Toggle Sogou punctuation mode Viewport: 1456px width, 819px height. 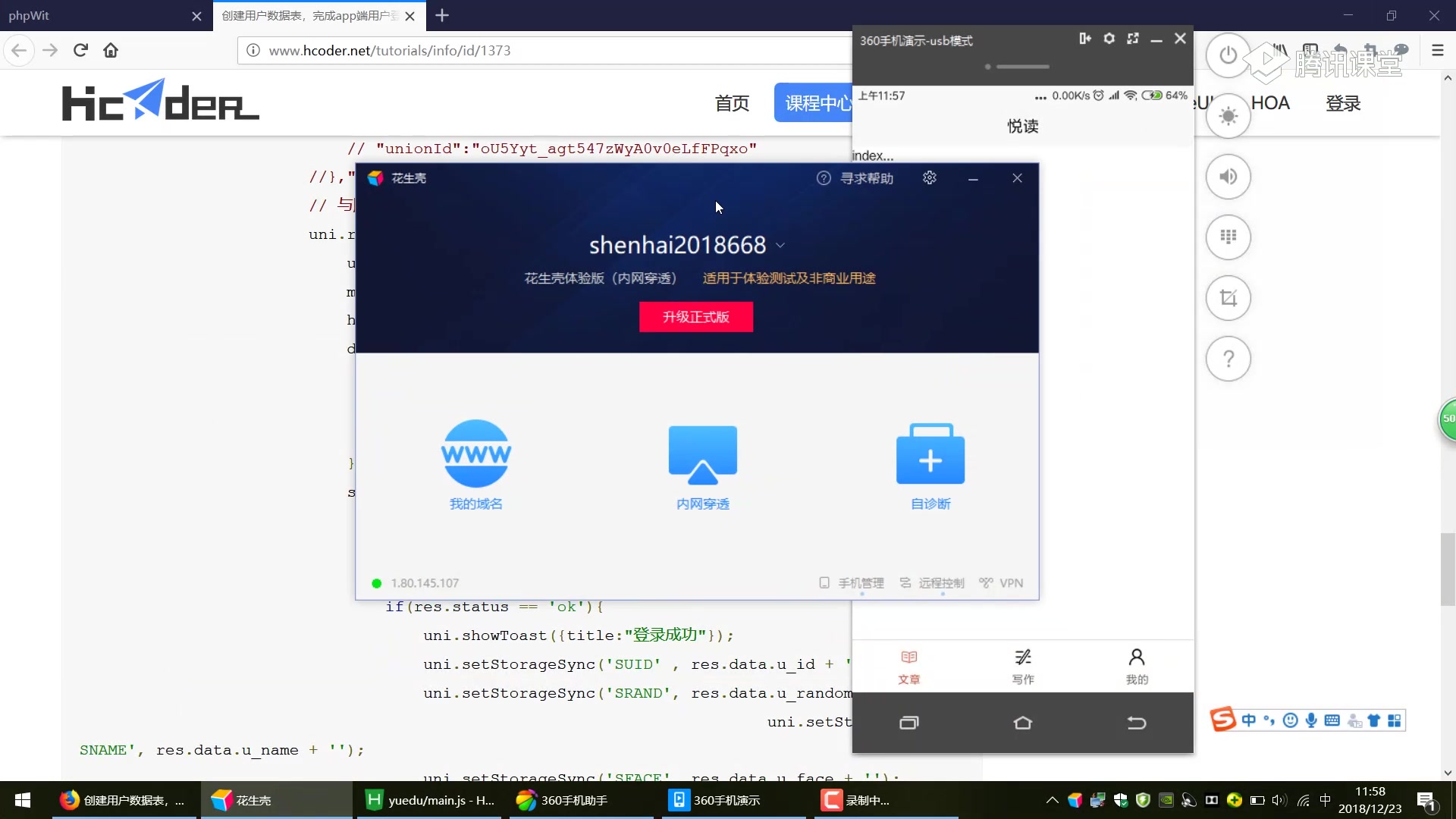point(1269,720)
